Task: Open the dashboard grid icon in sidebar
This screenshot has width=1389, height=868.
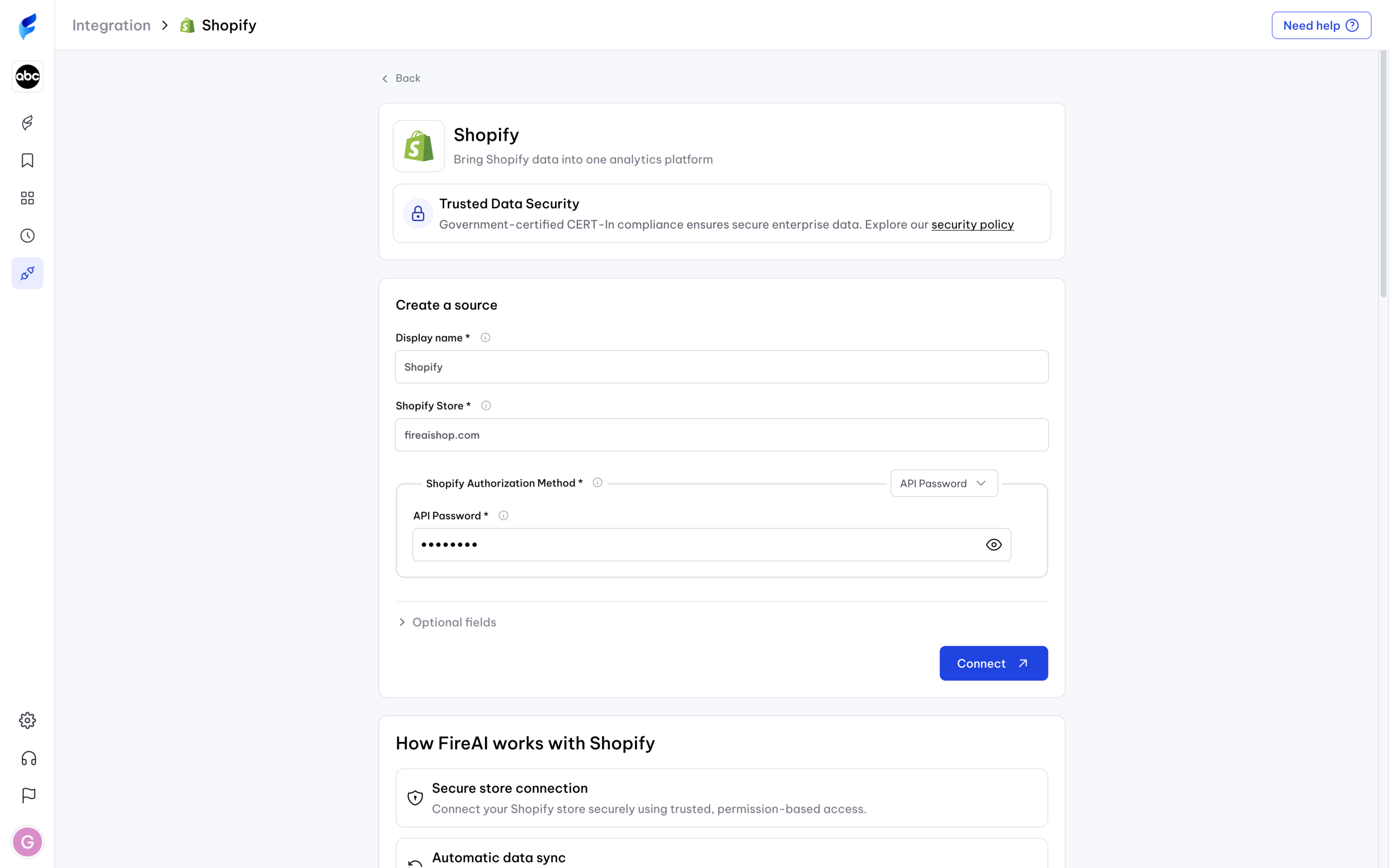Action: (27, 198)
